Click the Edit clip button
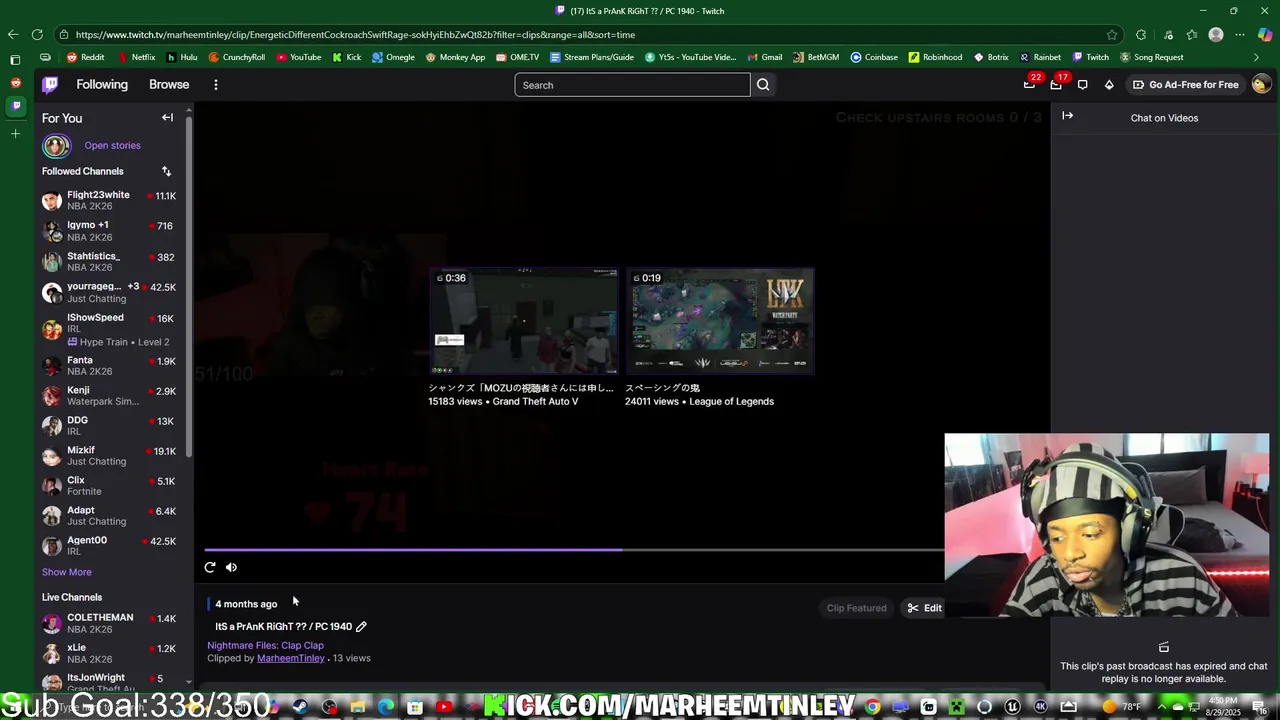 (924, 608)
